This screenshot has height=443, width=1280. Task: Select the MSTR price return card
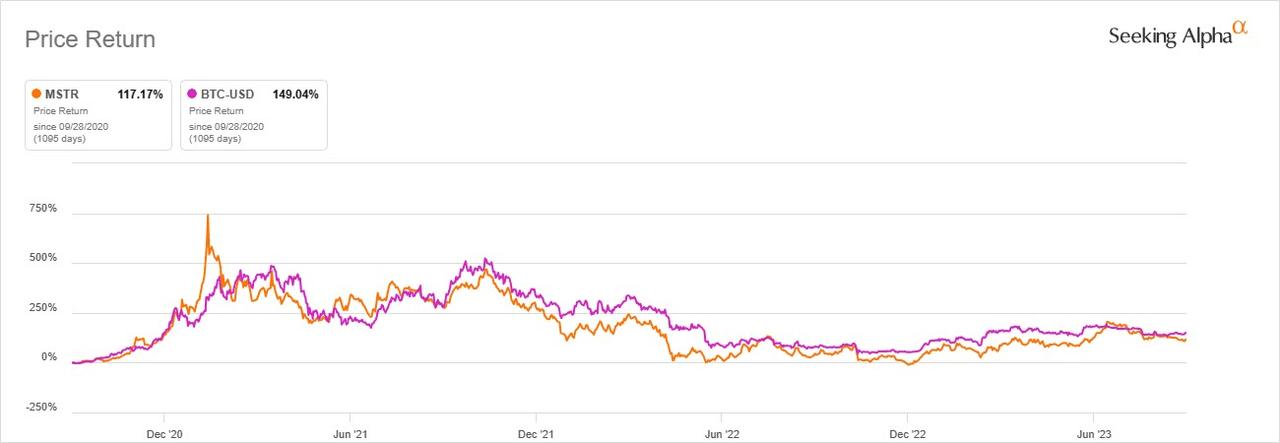[x=97, y=114]
